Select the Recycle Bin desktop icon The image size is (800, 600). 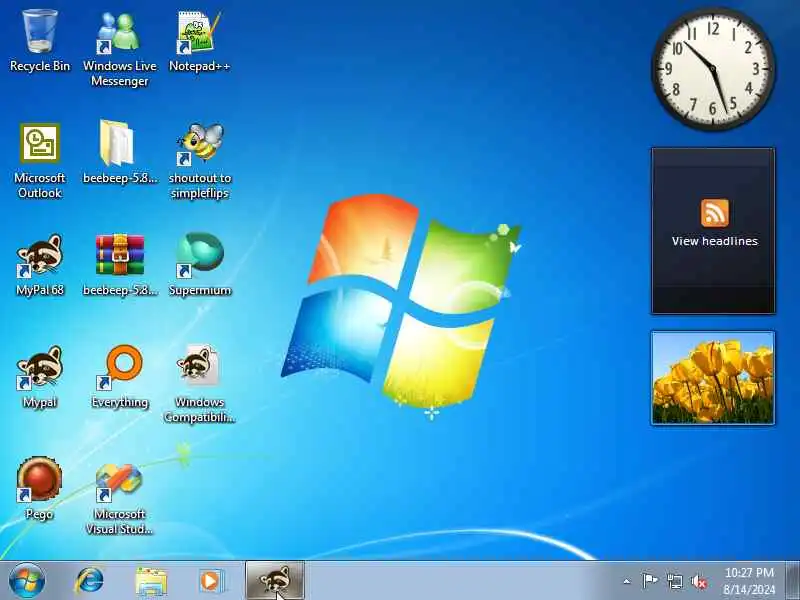40,42
